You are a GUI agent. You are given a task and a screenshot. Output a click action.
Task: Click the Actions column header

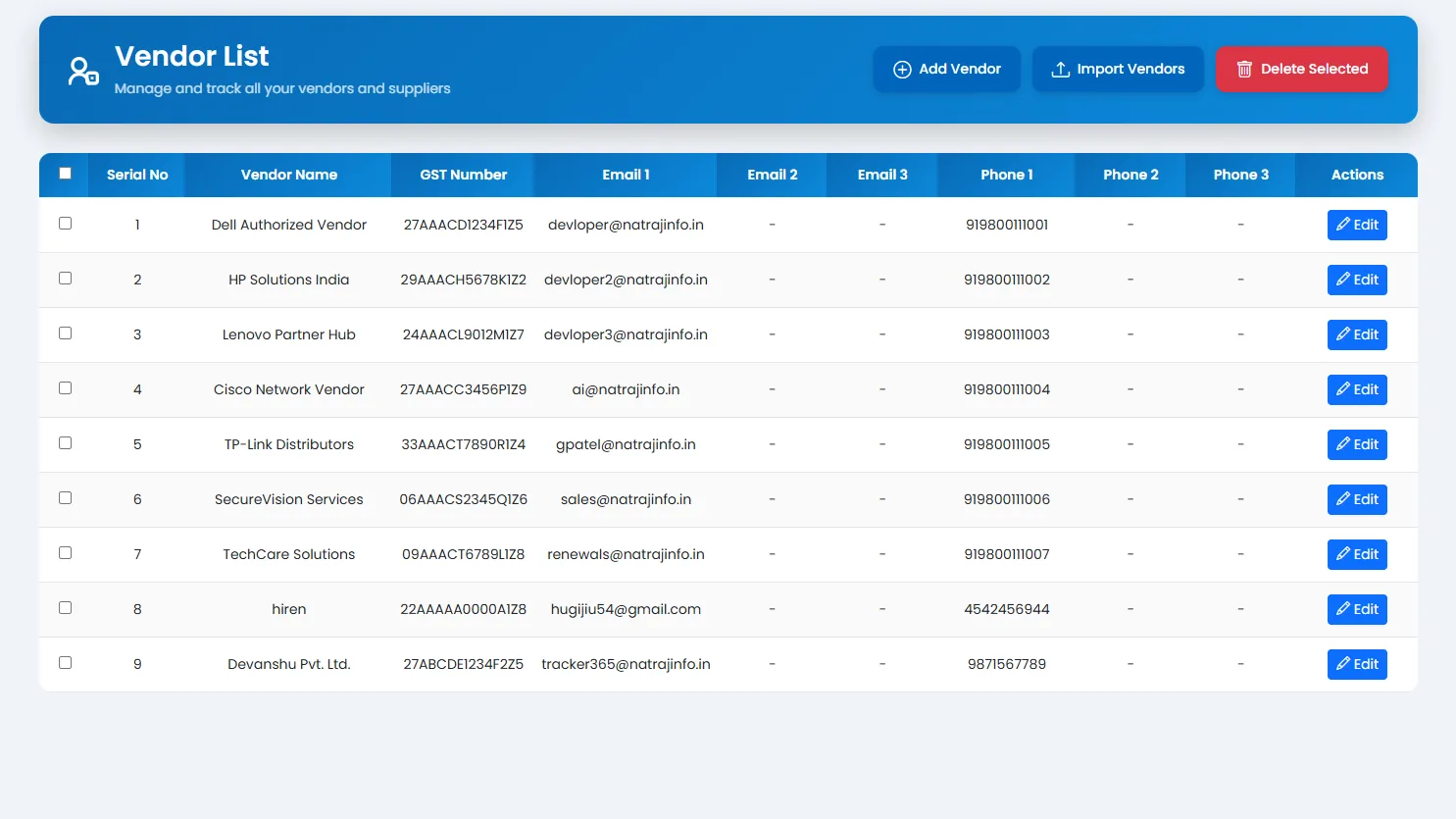click(x=1357, y=175)
